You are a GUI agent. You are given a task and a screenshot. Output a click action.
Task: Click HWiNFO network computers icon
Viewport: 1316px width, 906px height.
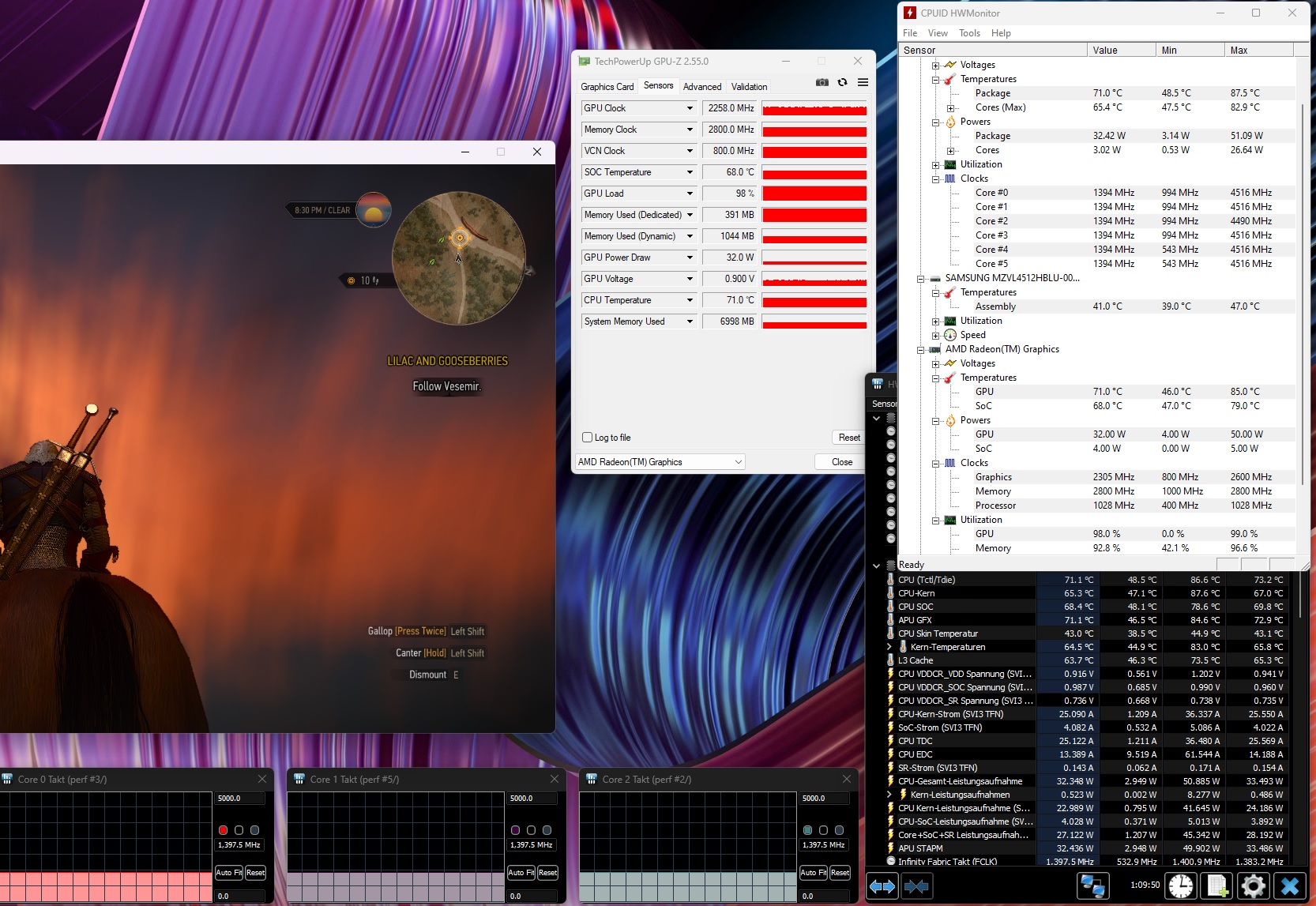(1092, 886)
